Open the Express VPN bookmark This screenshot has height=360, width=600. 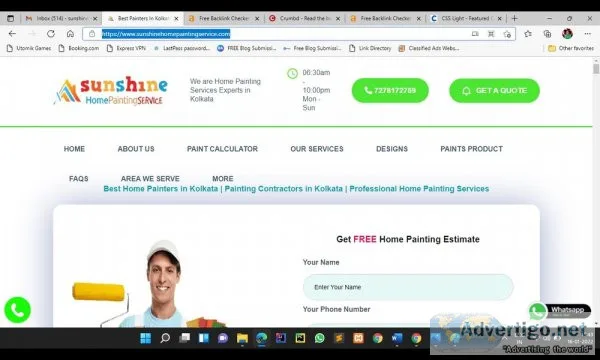coord(127,48)
